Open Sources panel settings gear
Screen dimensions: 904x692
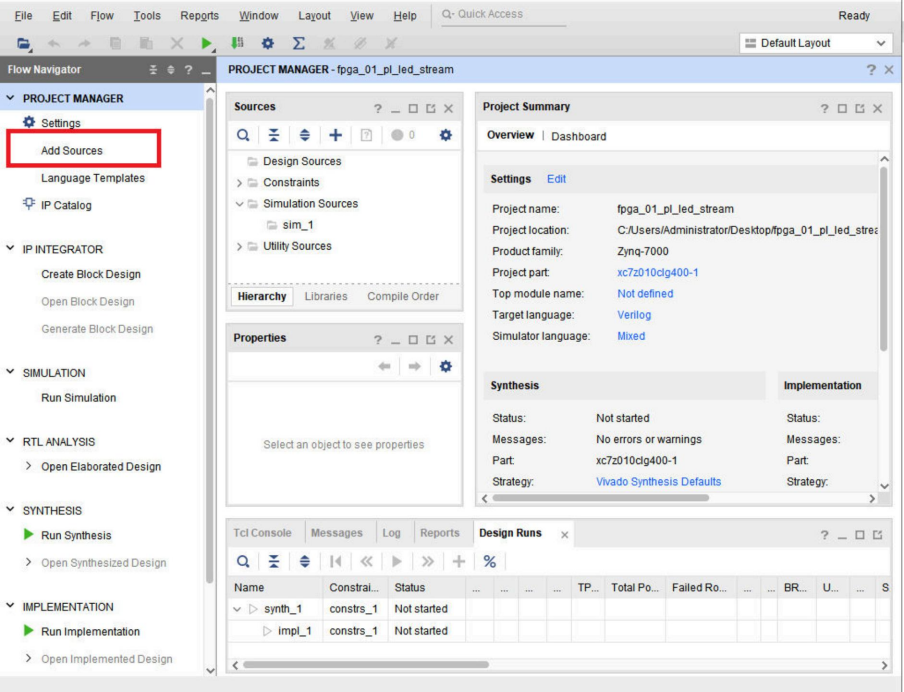click(446, 134)
